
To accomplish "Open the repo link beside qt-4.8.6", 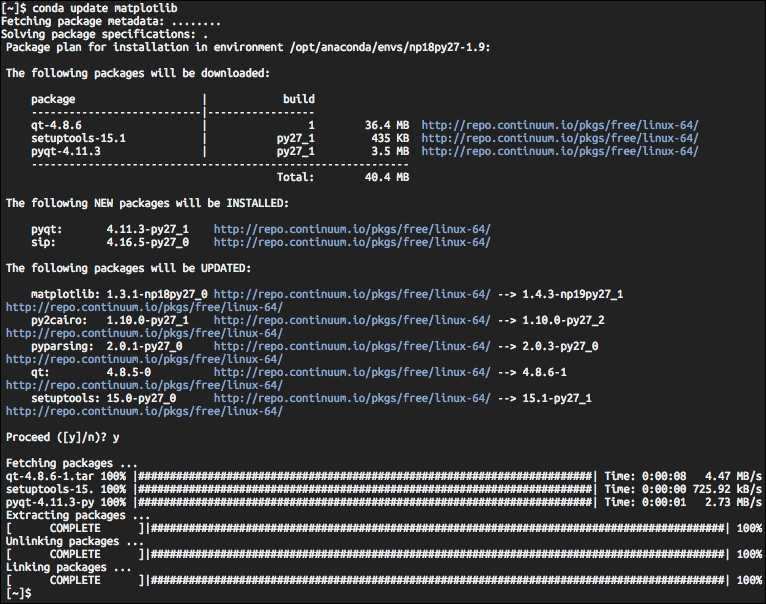I will pos(560,126).
